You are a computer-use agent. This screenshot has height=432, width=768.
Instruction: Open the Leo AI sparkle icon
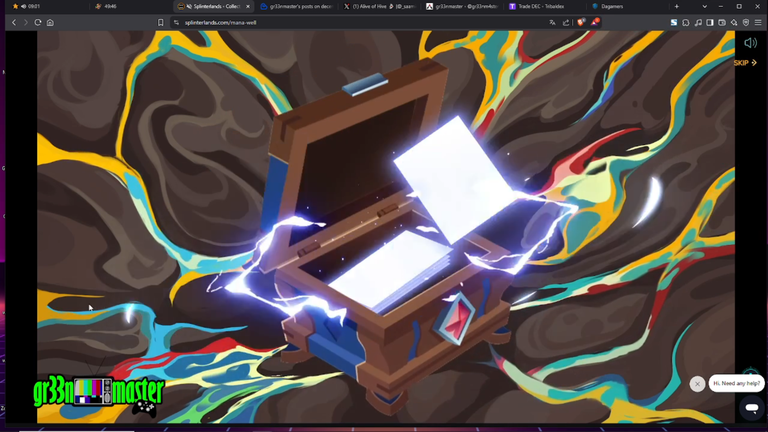pyautogui.click(x=734, y=23)
